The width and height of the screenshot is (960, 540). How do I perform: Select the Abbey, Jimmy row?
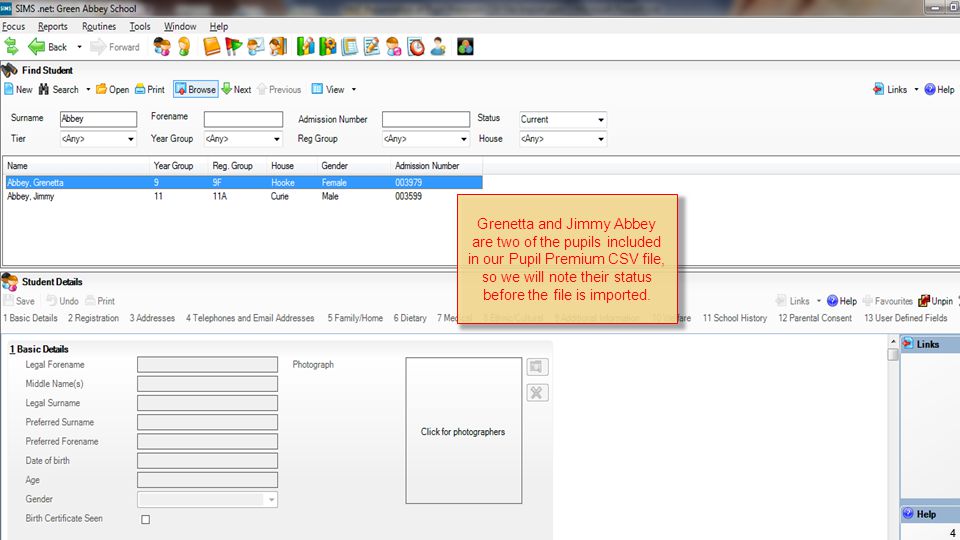tap(244, 197)
